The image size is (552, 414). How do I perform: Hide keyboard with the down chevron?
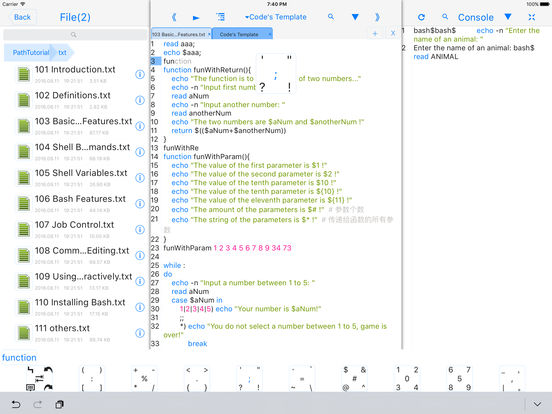tap(537, 404)
